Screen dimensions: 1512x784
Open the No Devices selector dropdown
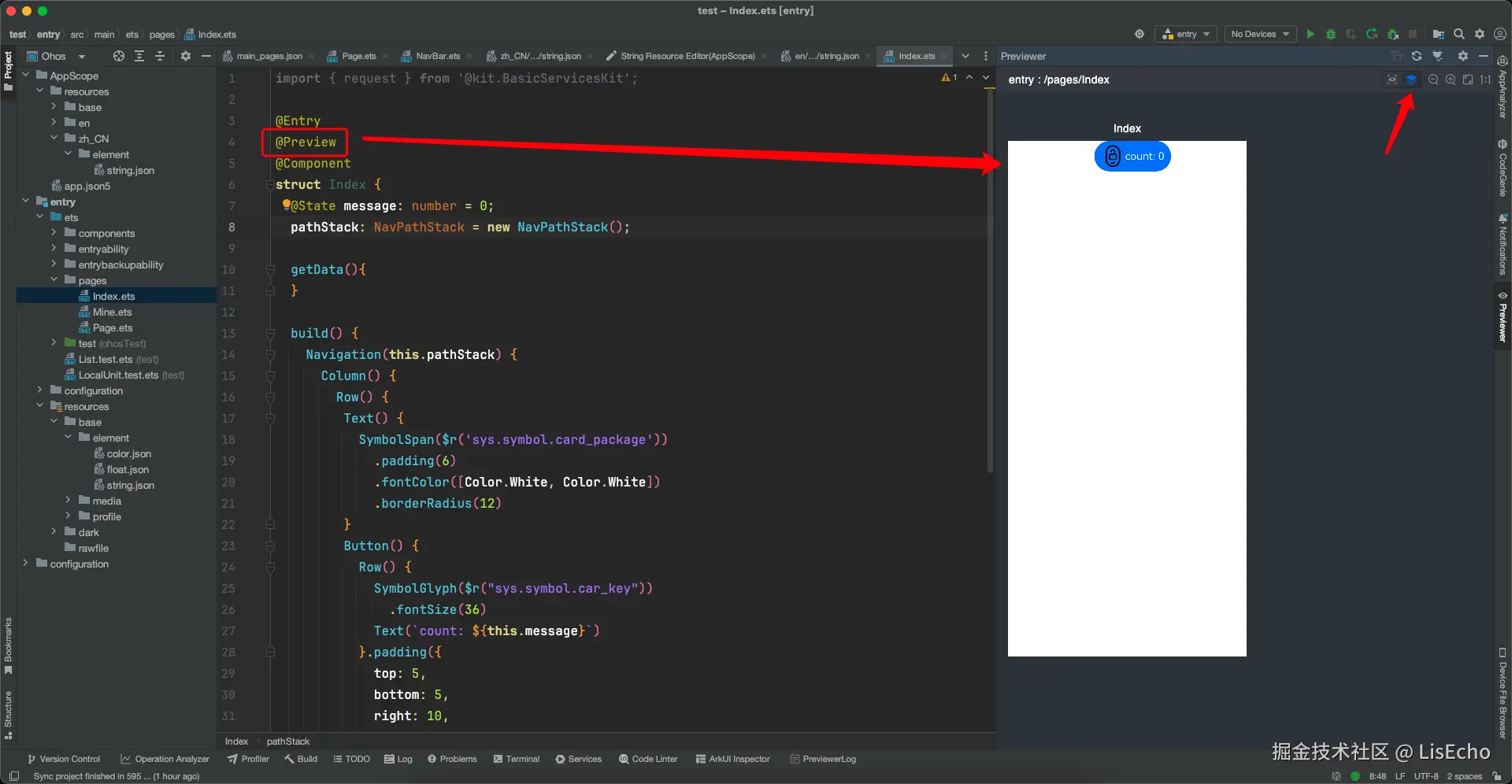click(1260, 34)
